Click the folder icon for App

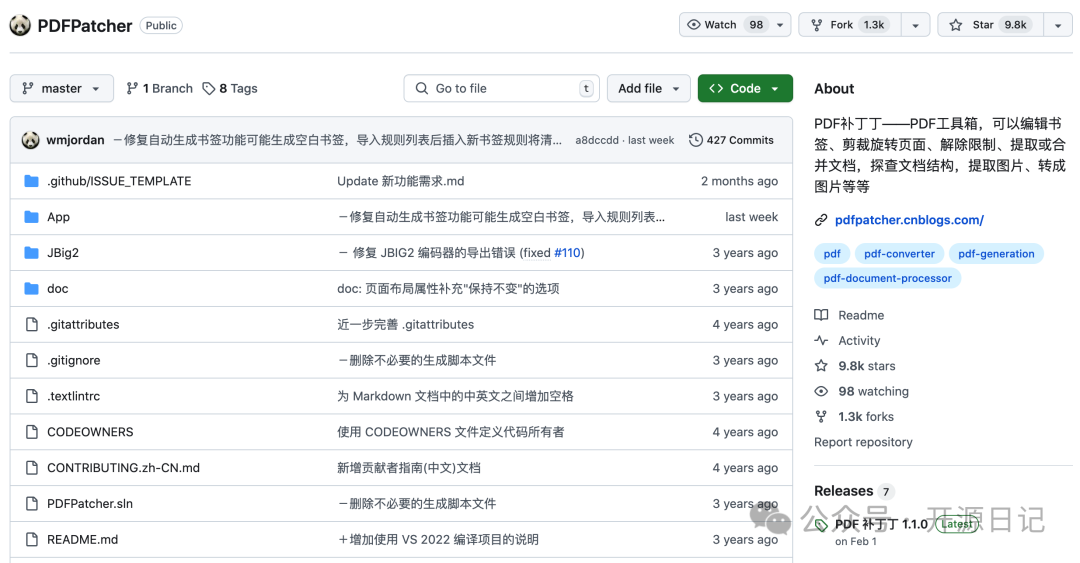click(31, 217)
